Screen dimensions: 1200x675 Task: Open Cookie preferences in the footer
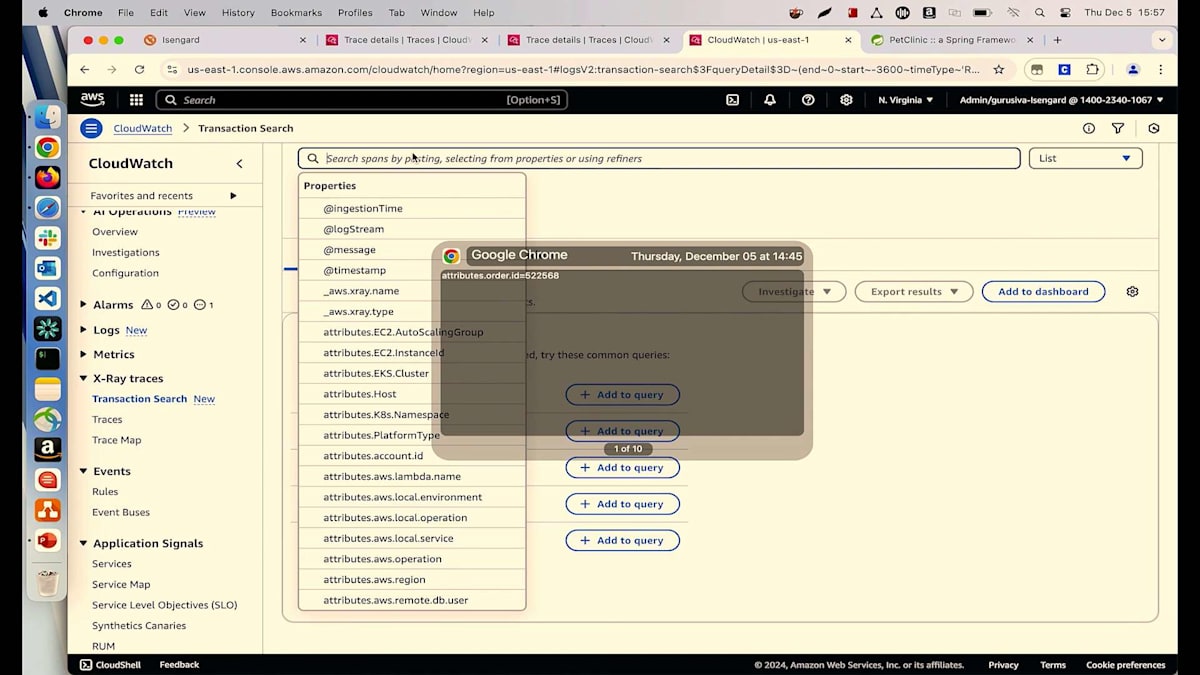click(1126, 665)
